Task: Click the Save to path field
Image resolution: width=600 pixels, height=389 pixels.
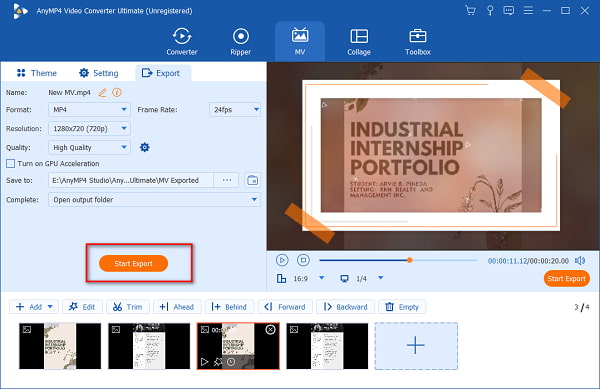Action: 130,180
